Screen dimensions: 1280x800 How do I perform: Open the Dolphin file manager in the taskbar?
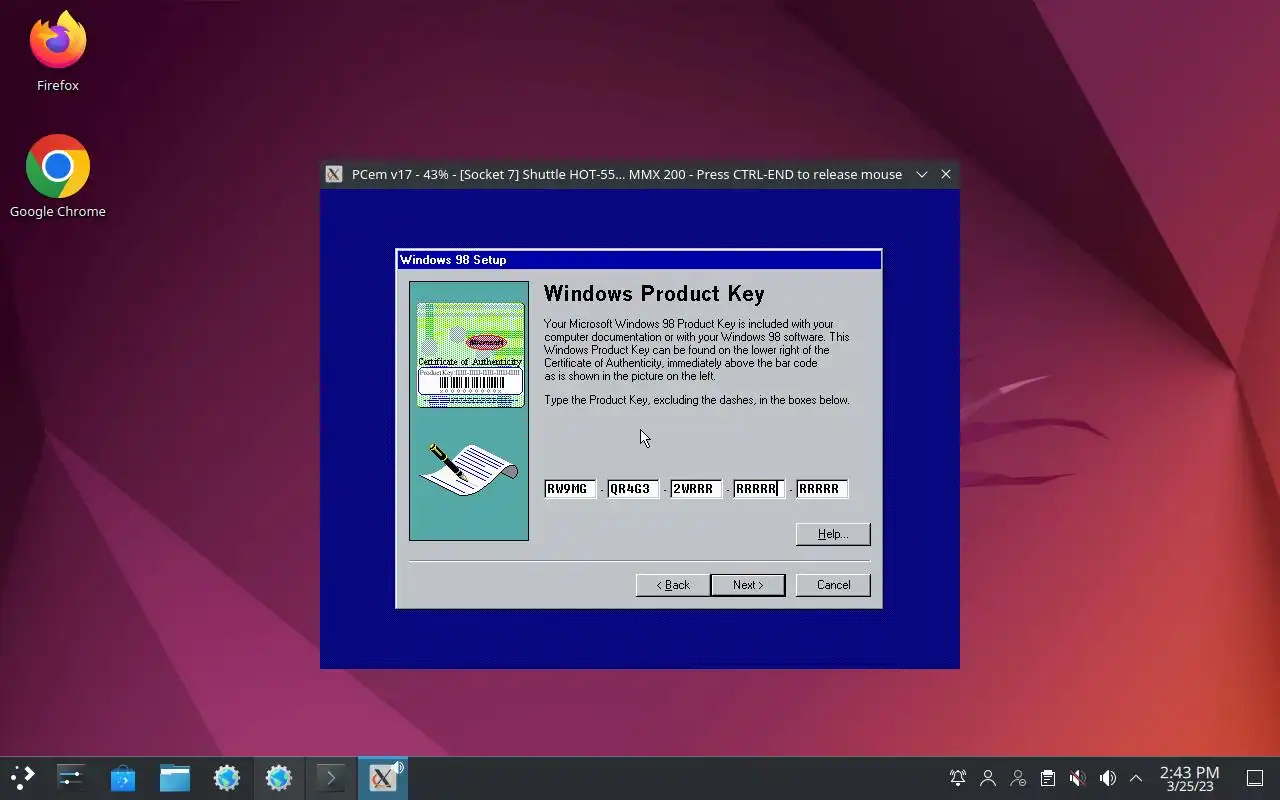point(175,778)
